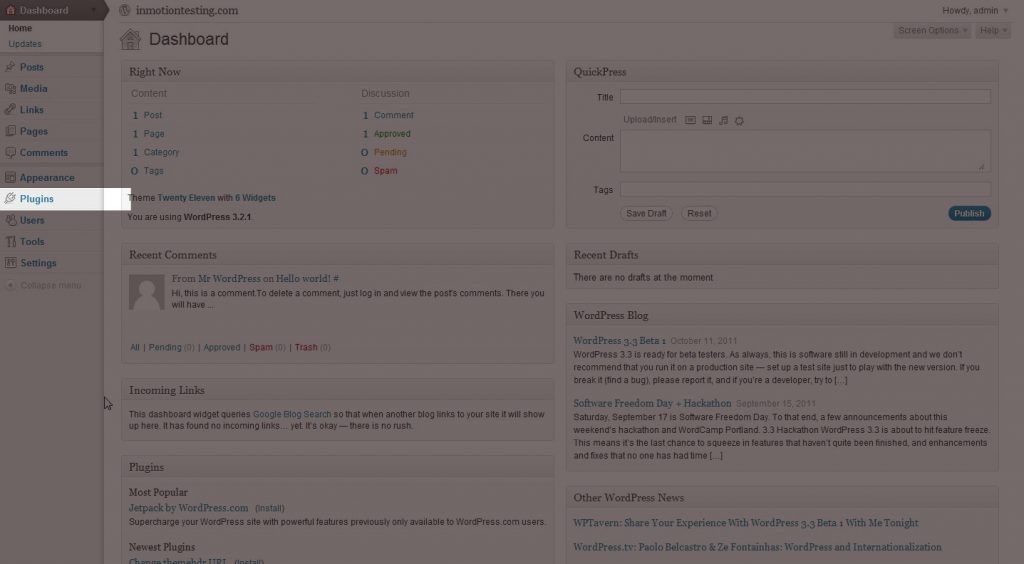Open the Updates submenu item

click(x=25, y=44)
